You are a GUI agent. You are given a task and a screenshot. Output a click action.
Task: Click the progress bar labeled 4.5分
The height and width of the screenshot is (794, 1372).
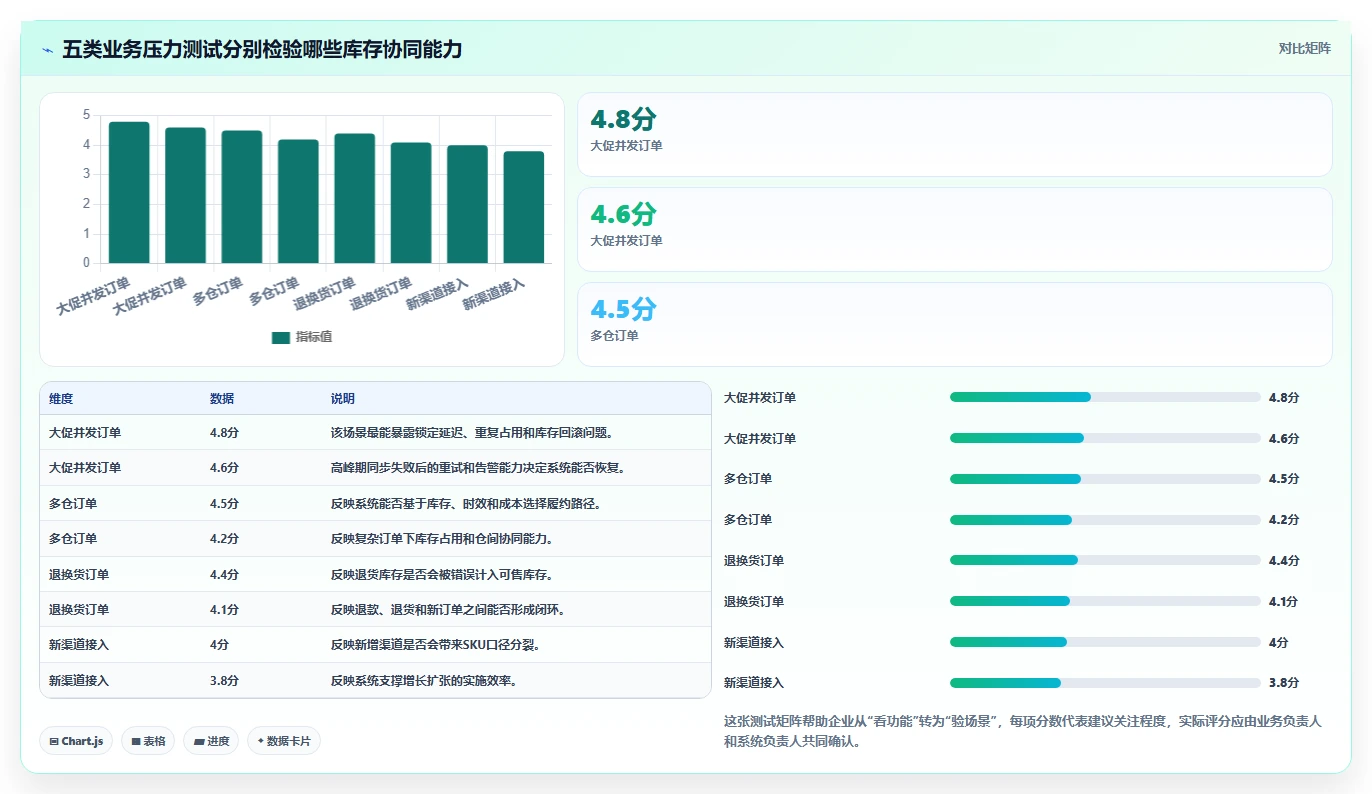(1105, 479)
